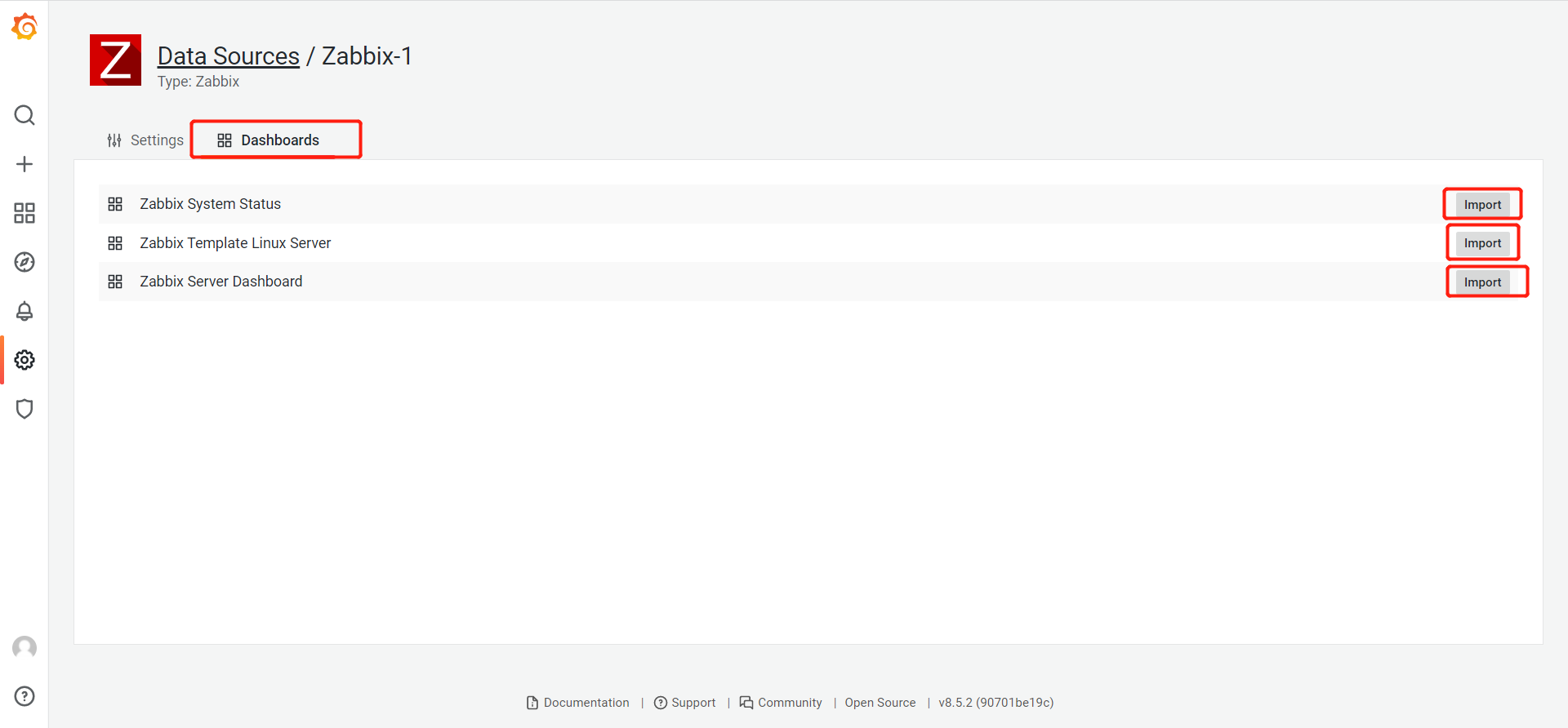Go back to Data Sources breadcrumb link
Screen dimensions: 1568x728
229,55
